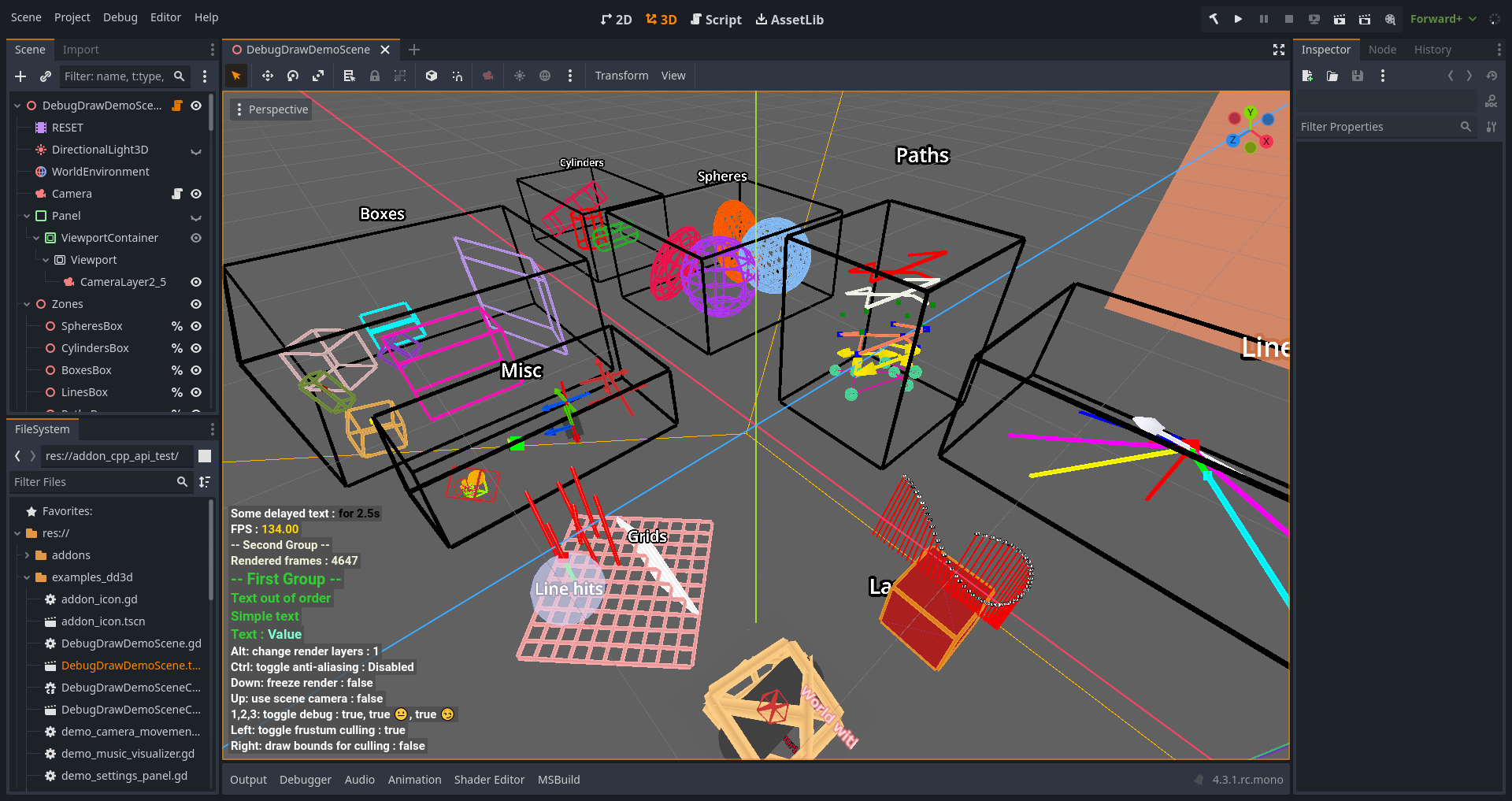Click the instance child scene link icon

click(x=46, y=76)
